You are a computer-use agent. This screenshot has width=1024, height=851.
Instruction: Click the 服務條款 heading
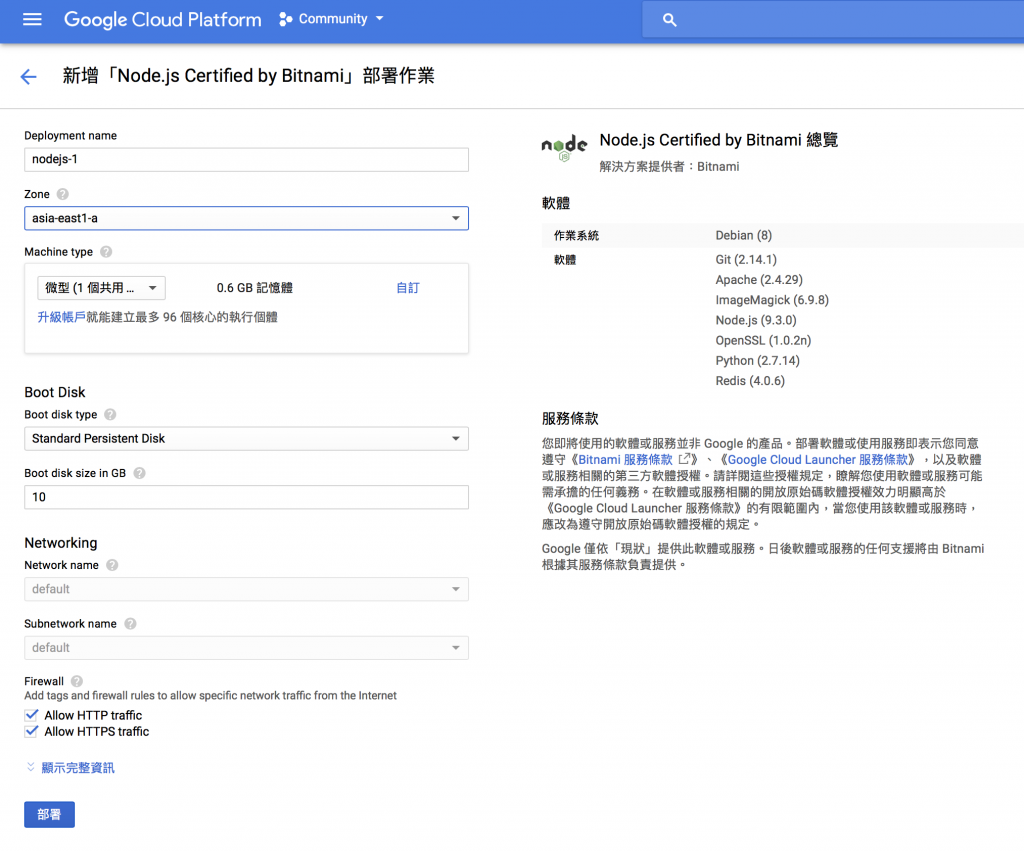pos(569,419)
